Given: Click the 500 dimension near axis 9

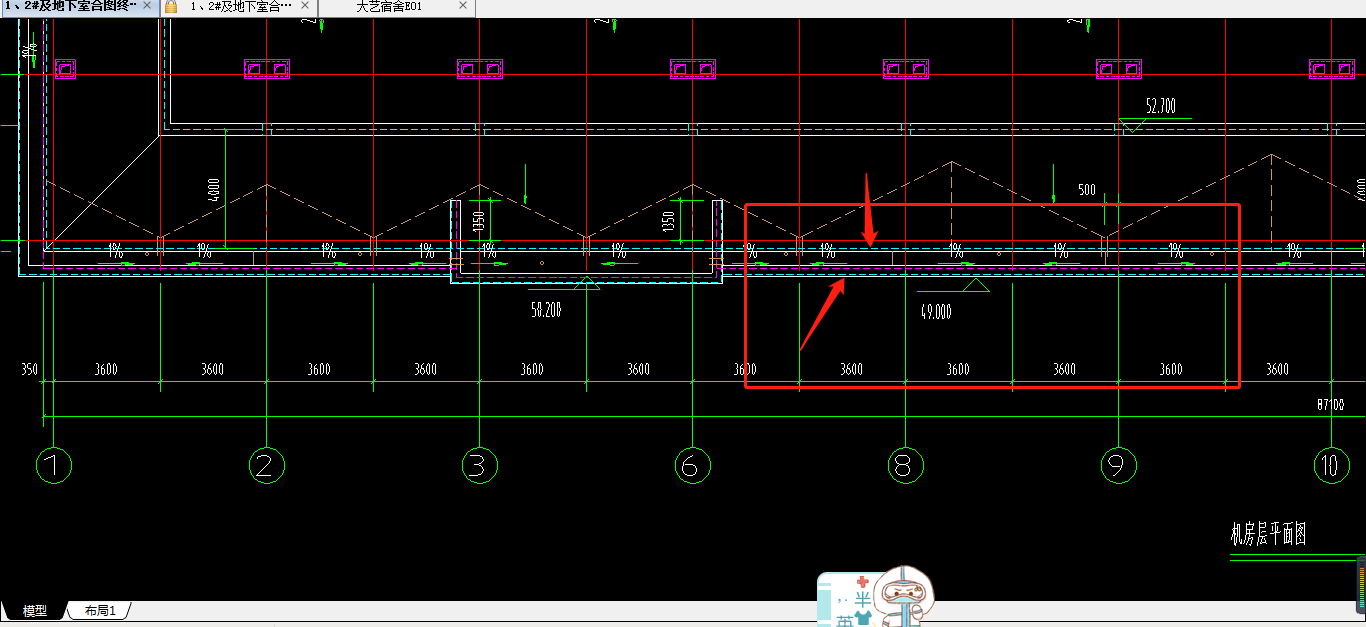Looking at the screenshot, I should 1087,189.
